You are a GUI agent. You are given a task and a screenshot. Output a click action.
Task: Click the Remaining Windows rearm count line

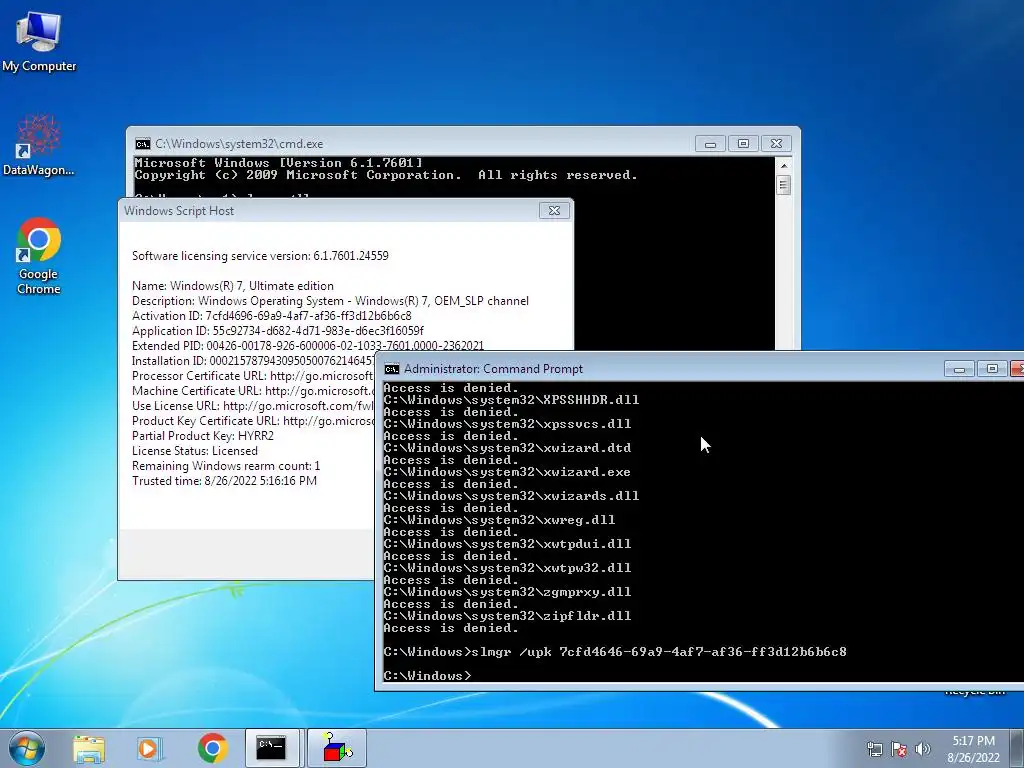[226, 466]
